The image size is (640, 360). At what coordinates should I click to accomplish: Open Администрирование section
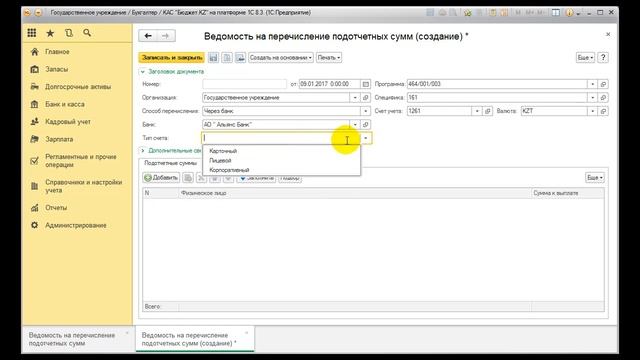(x=76, y=225)
